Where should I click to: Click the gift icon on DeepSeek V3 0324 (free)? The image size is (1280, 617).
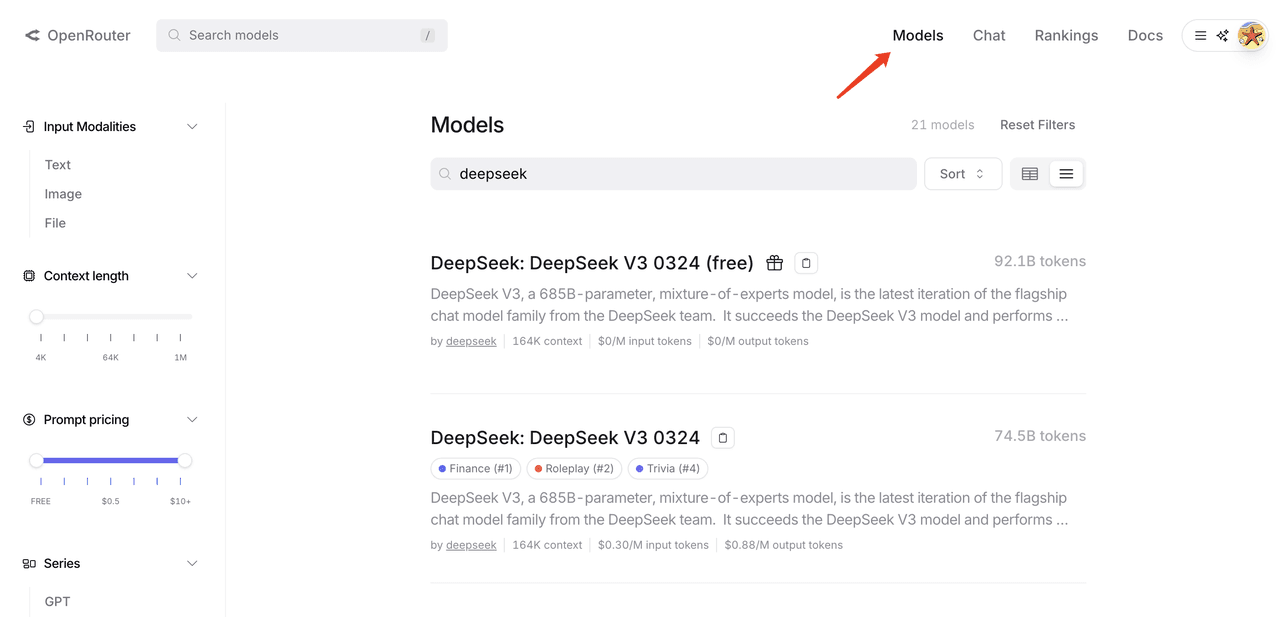pyautogui.click(x=774, y=263)
